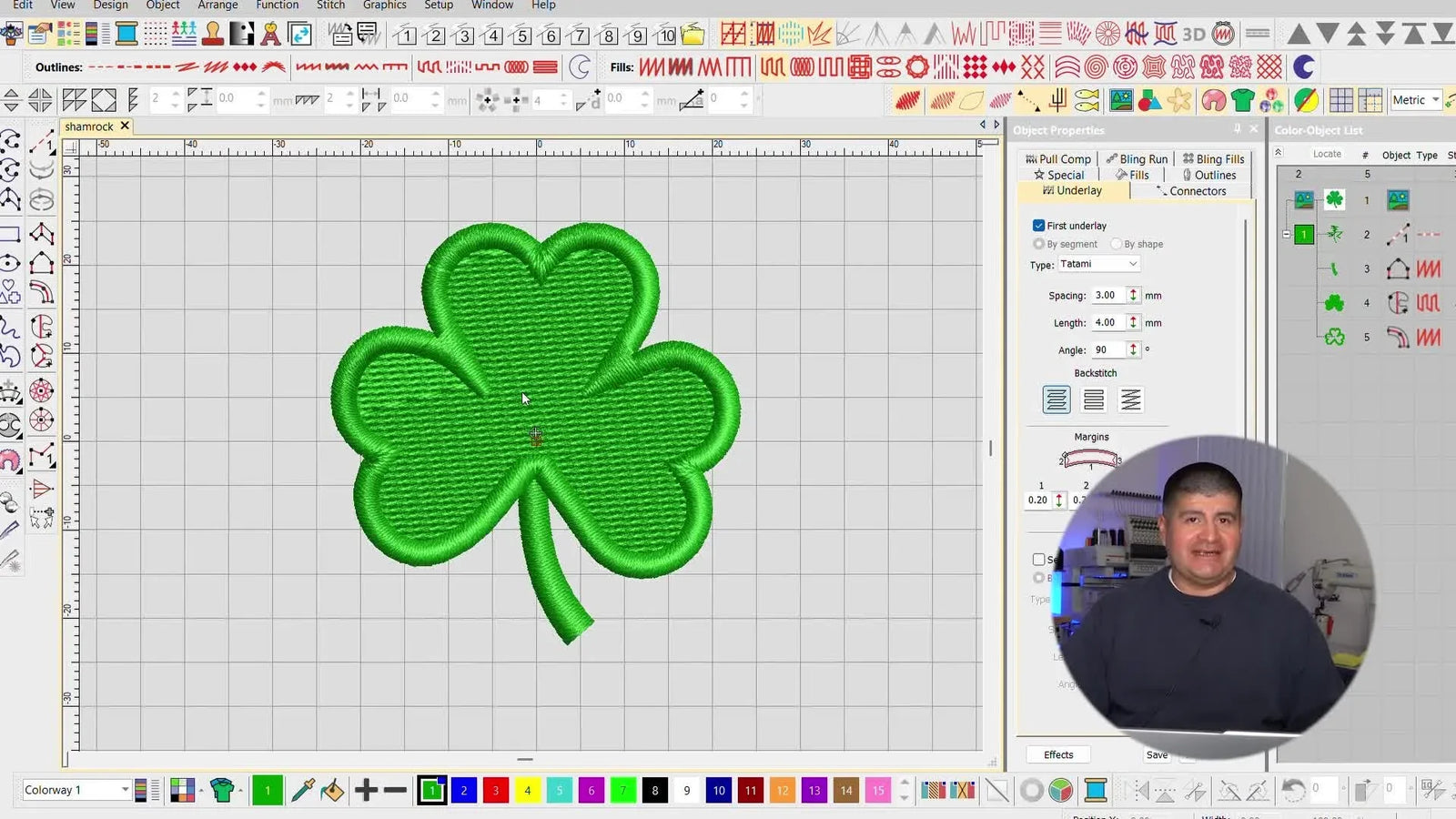Click the Locate button in Color-Object List

(1327, 154)
